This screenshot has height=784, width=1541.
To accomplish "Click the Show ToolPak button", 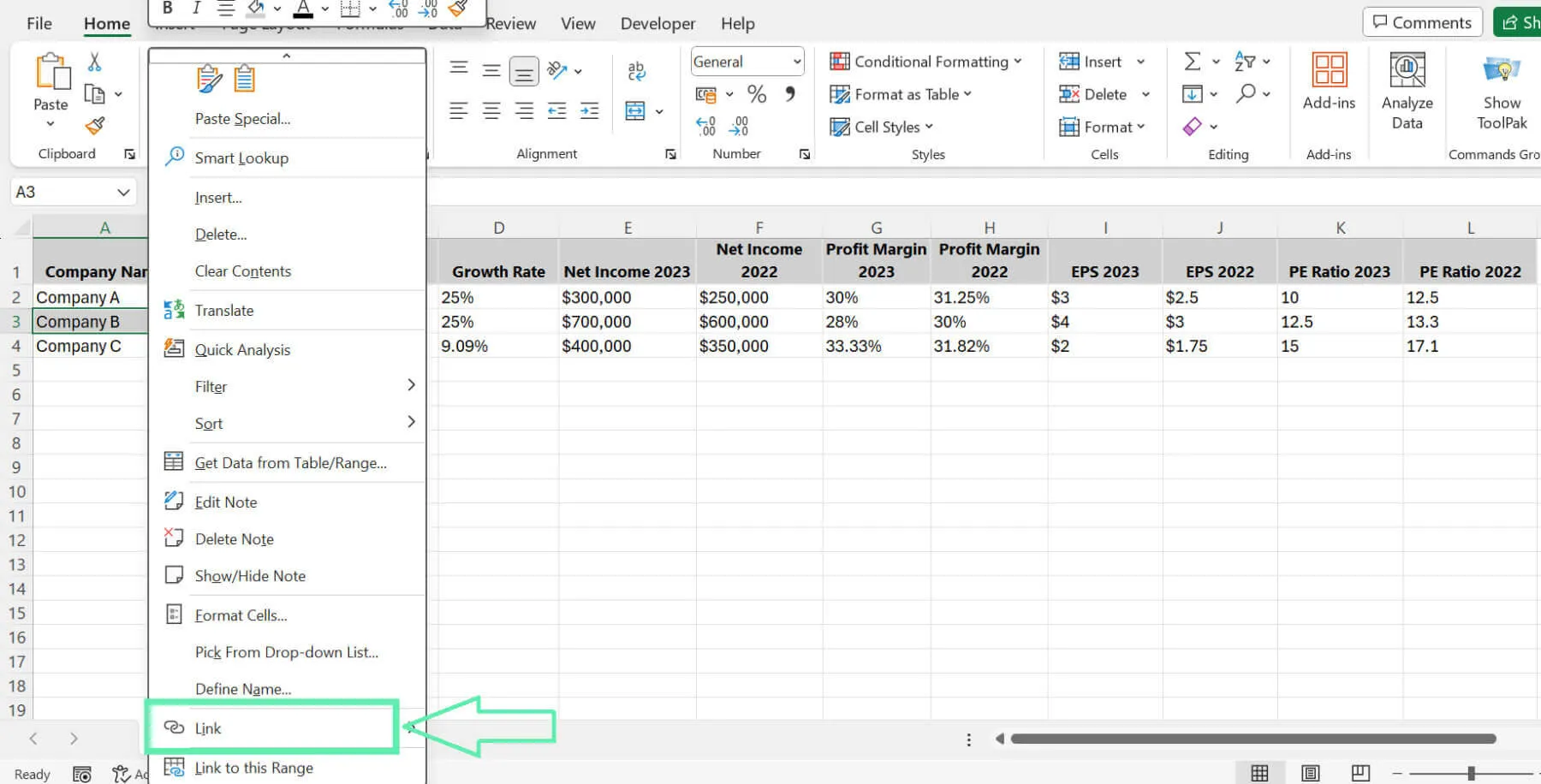I will 1502,92.
